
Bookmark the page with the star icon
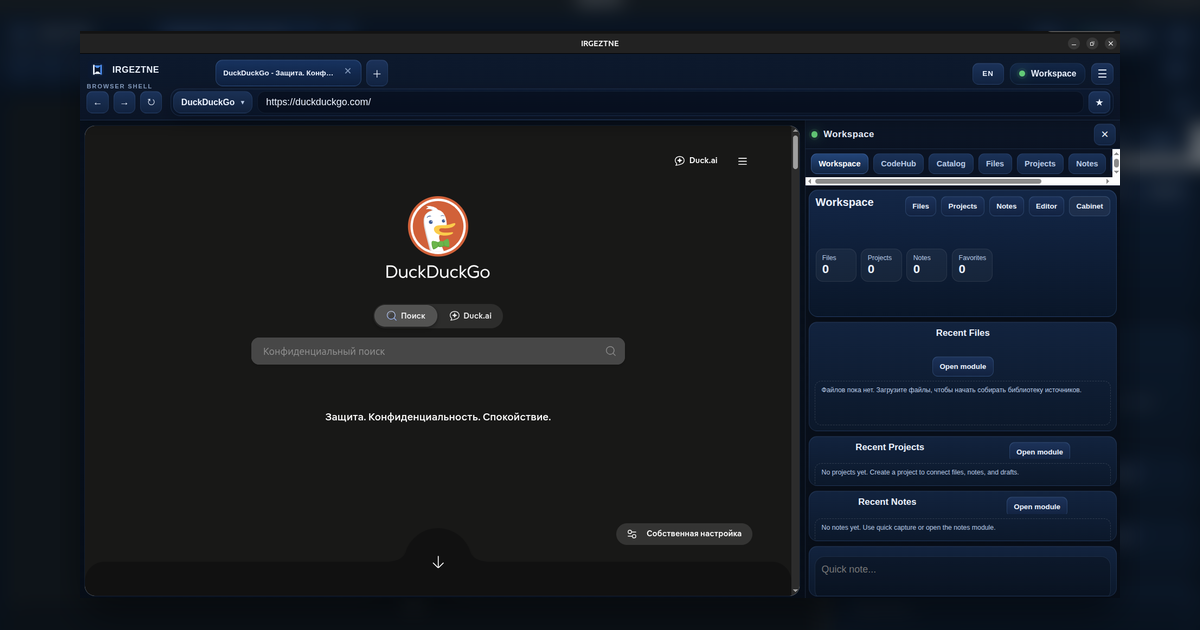point(1099,102)
